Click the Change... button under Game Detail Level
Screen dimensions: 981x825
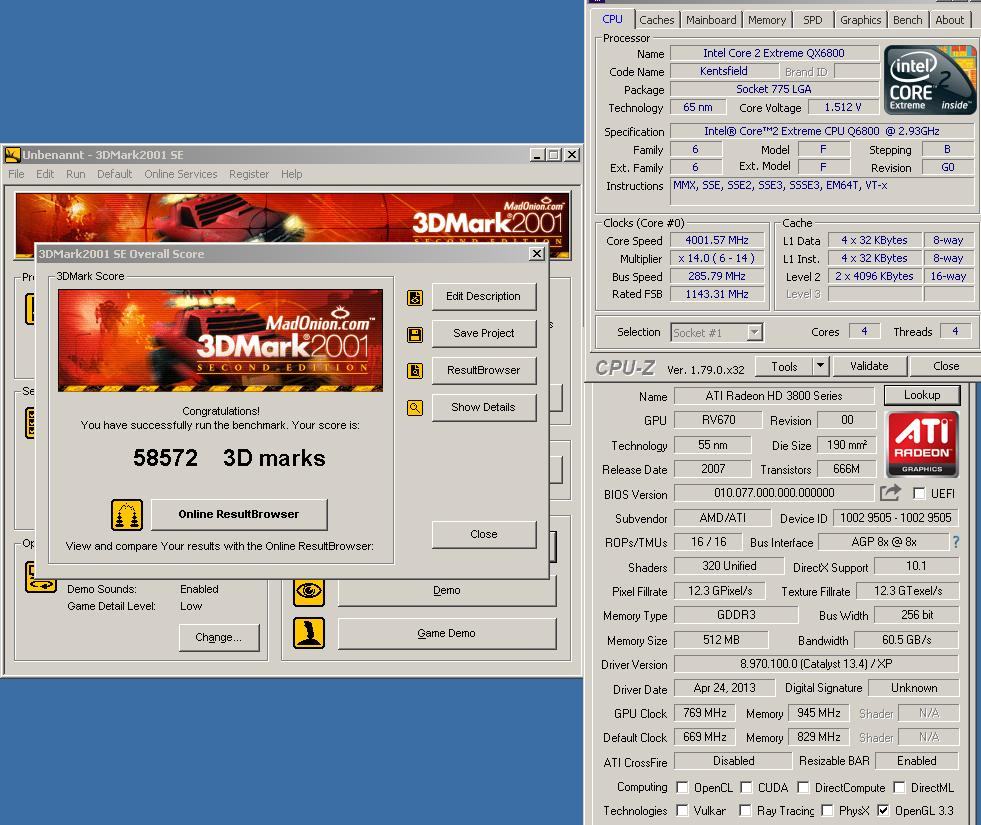(x=218, y=637)
